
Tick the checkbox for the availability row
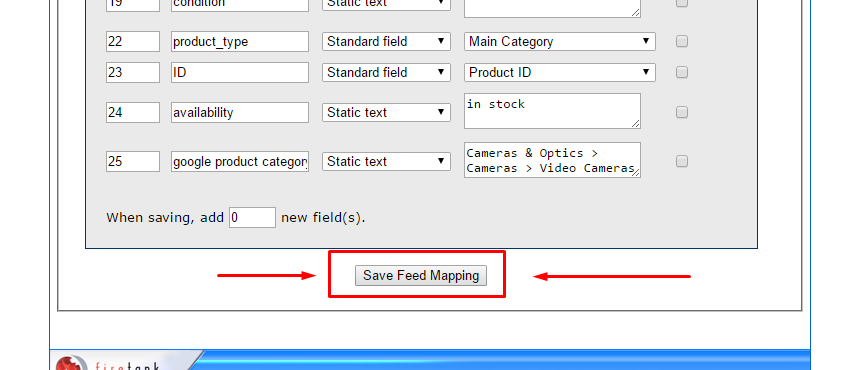[x=681, y=112]
